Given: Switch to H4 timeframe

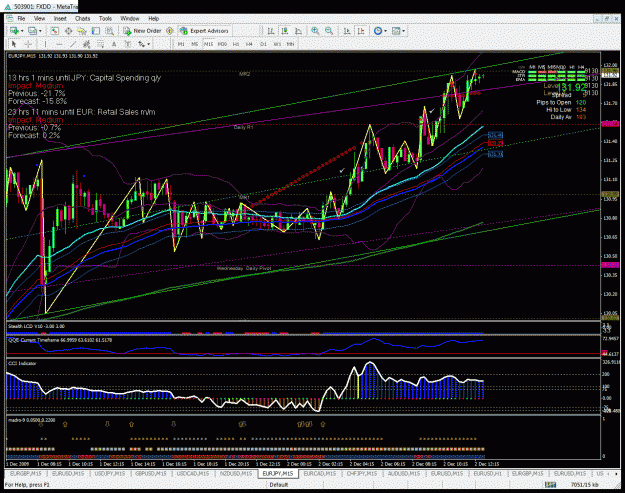Looking at the screenshot, I should [x=249, y=44].
